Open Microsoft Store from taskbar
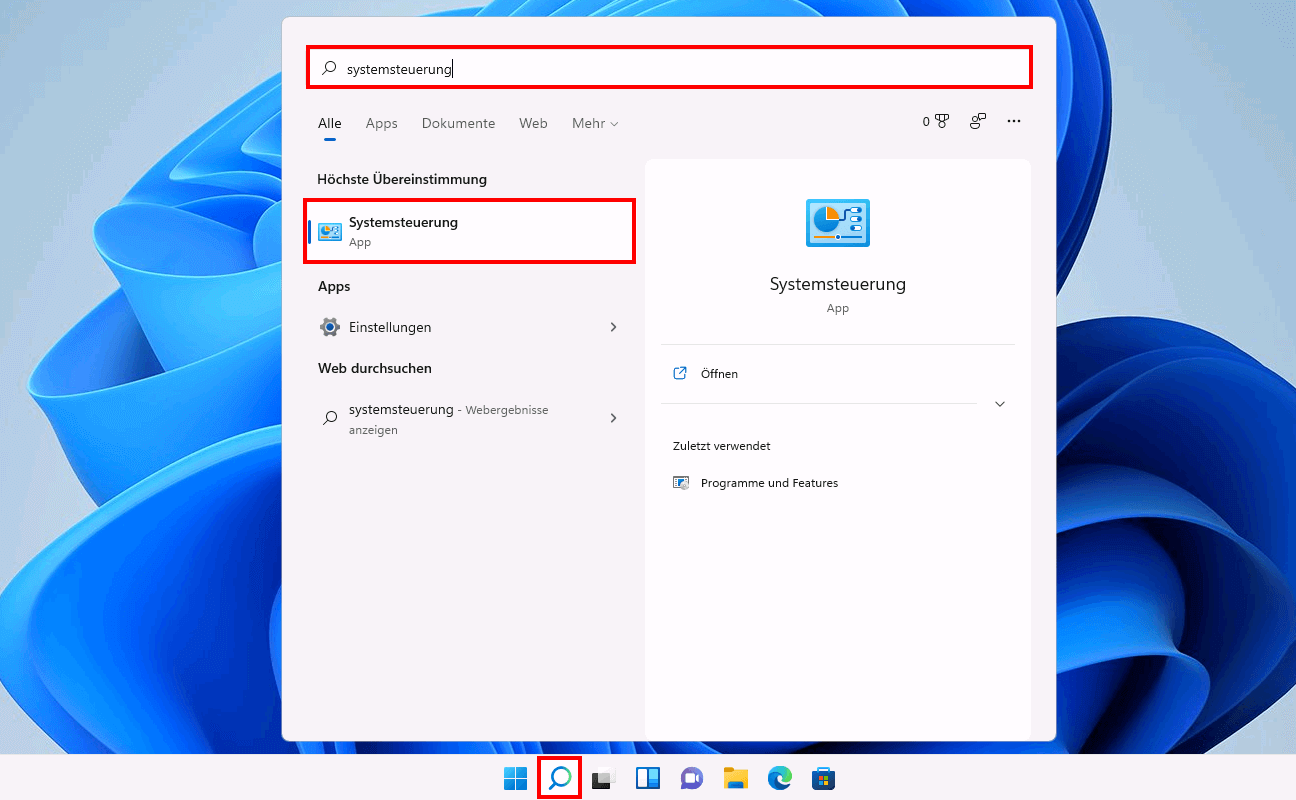The height and width of the screenshot is (800, 1296). click(x=824, y=778)
